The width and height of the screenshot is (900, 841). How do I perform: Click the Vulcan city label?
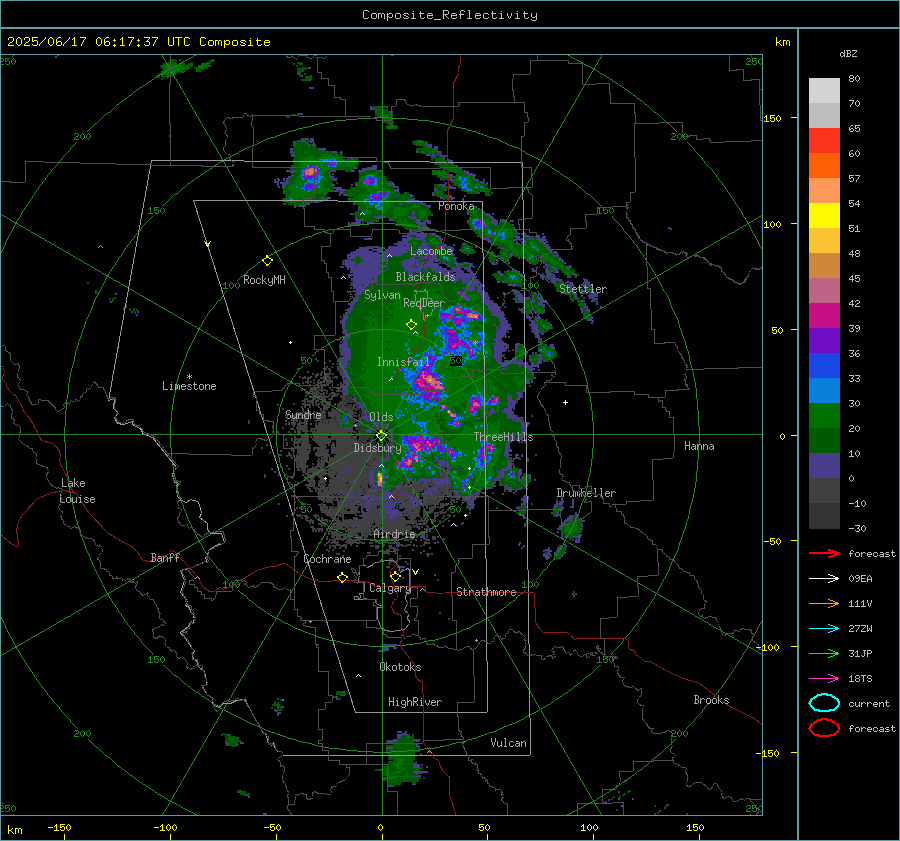point(508,743)
